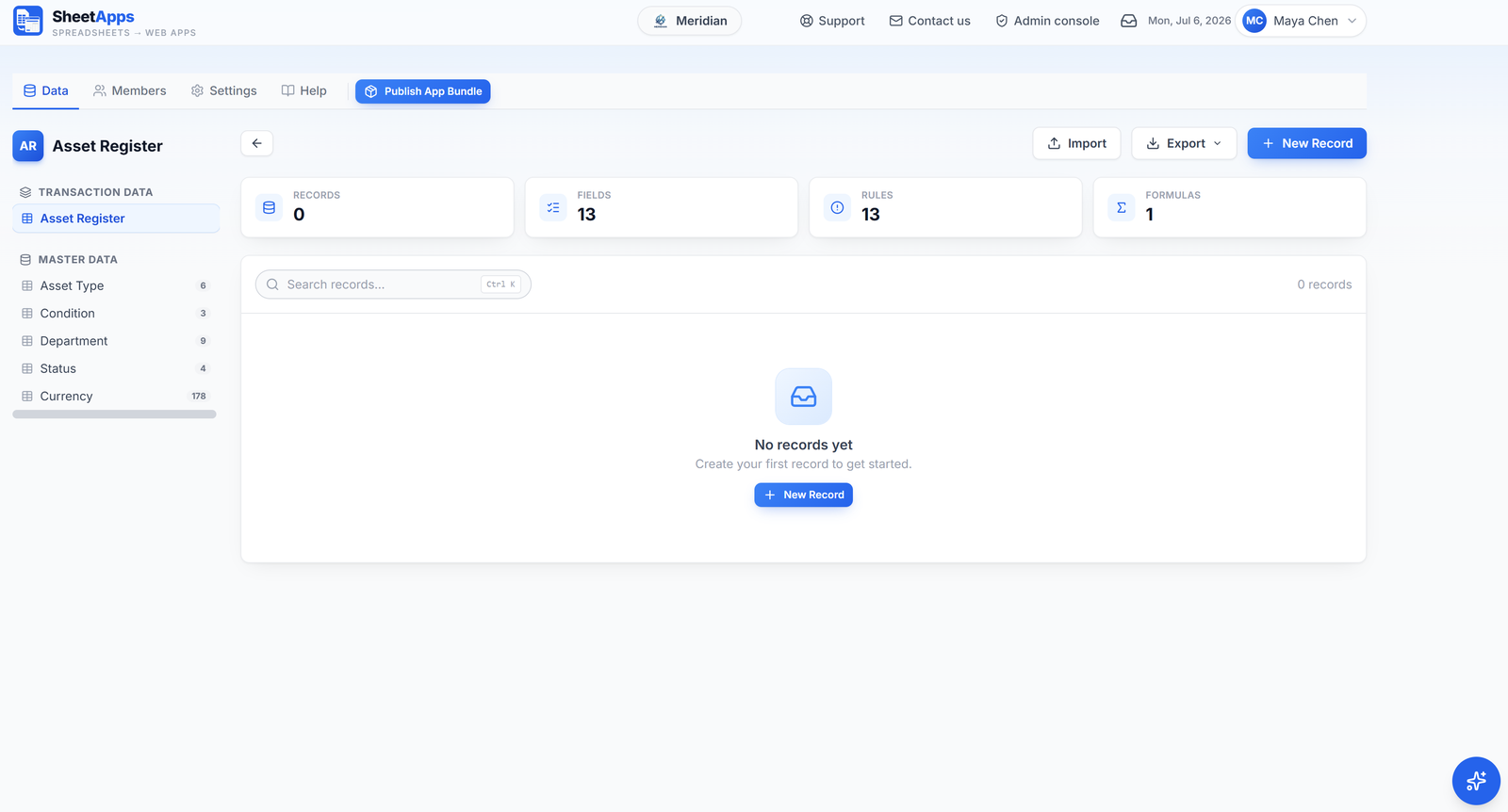The image size is (1508, 812).
Task: Click the Rules card alert icon
Action: [837, 207]
